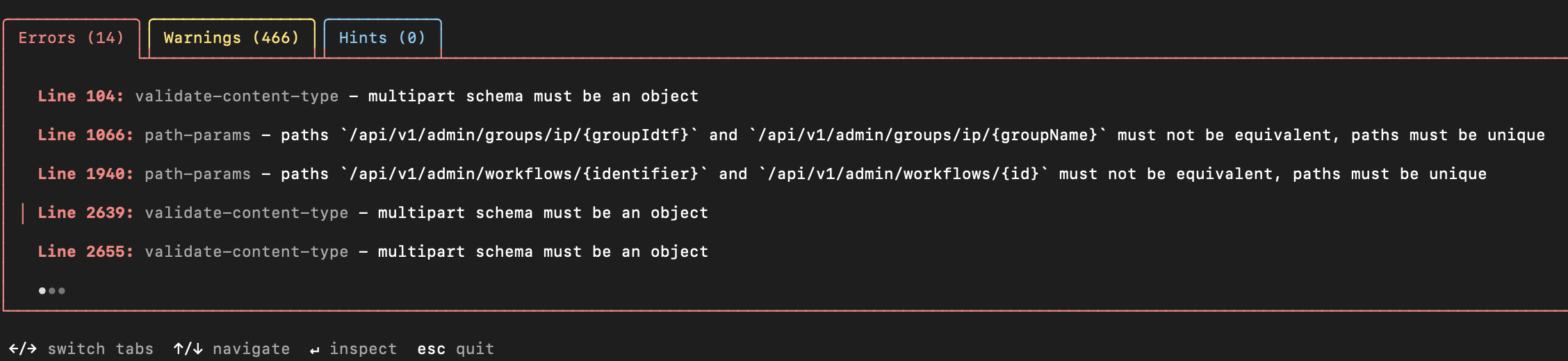Open the Warnings (466) tab
Screen dimensions: 1568x361
[x=231, y=38]
